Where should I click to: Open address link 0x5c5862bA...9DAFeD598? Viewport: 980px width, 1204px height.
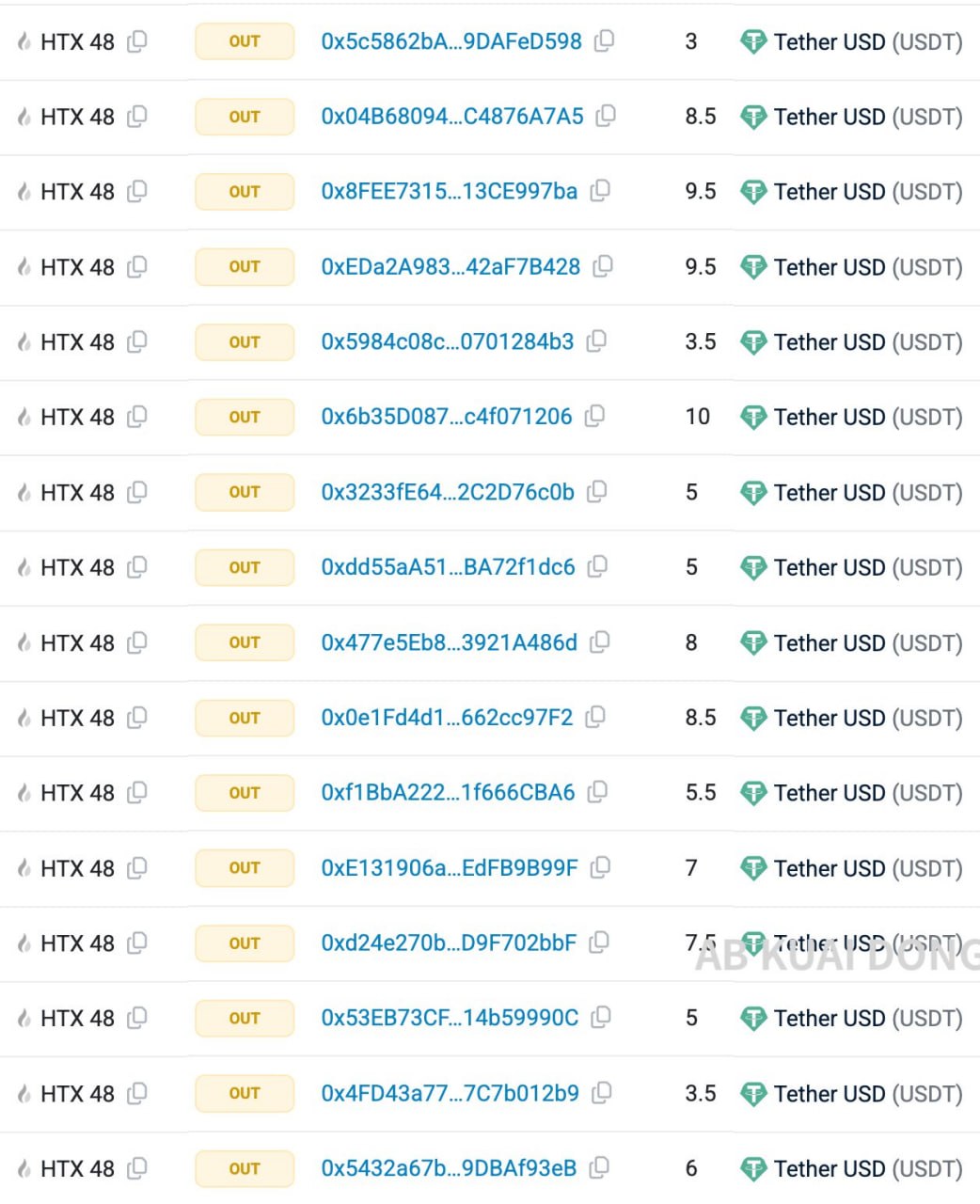click(x=451, y=41)
